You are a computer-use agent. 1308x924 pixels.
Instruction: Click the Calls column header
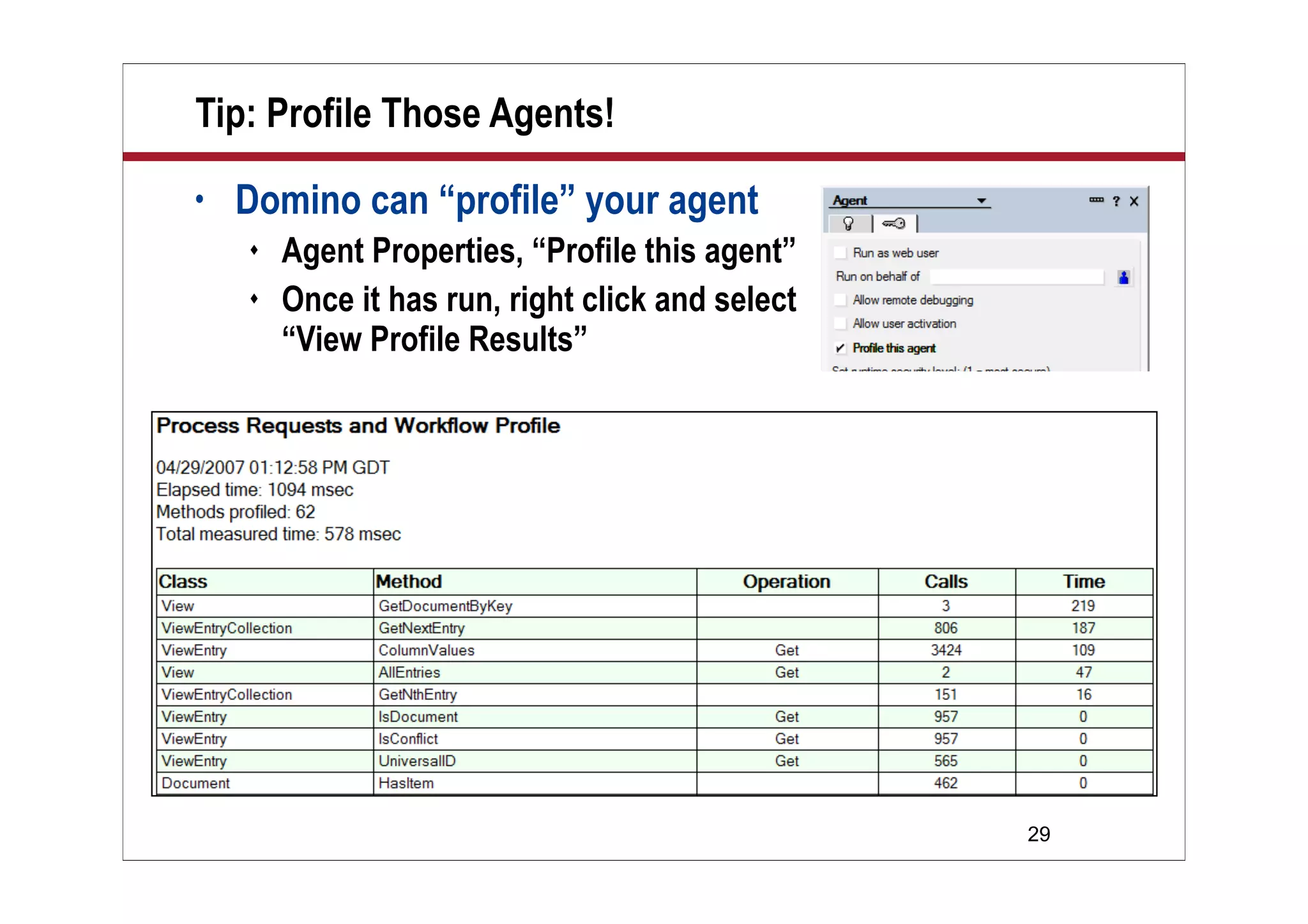[x=947, y=582]
